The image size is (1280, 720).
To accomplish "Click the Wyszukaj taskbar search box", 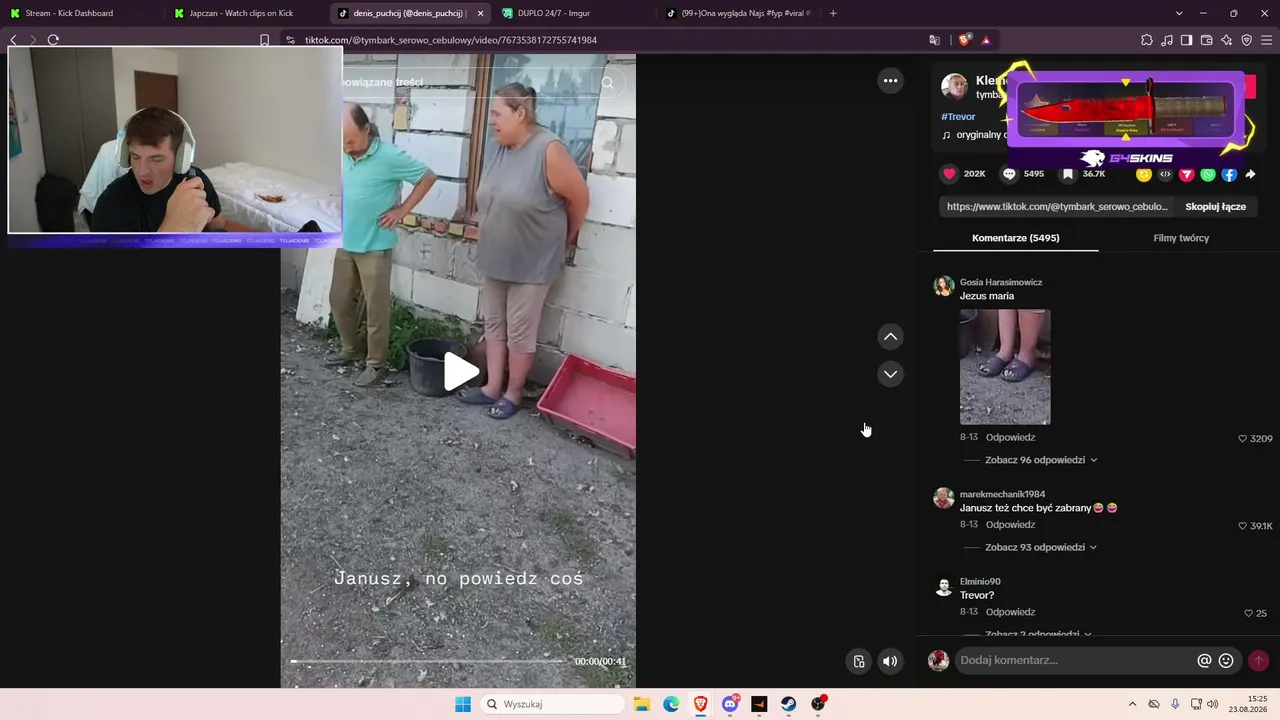I will click(553, 704).
